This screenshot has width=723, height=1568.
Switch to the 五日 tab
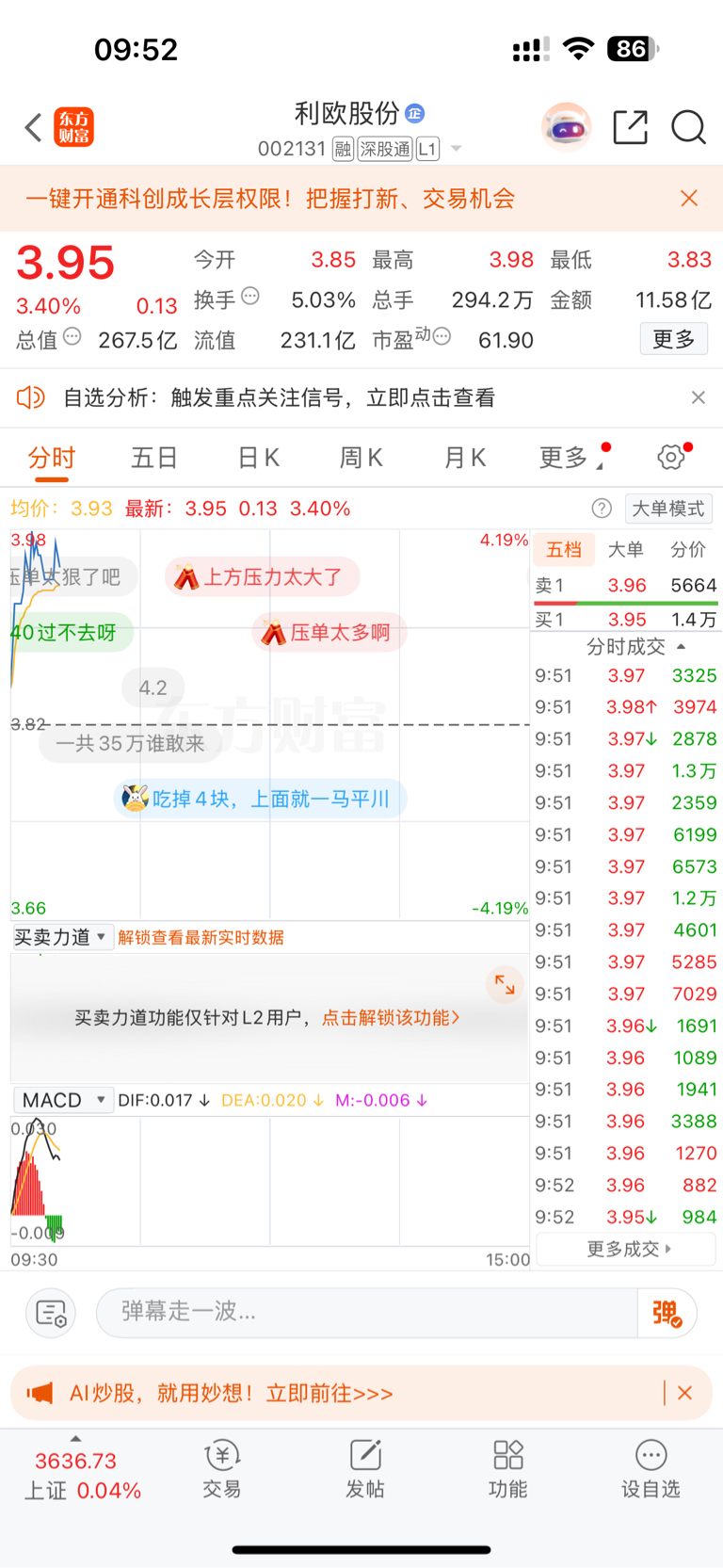[154, 458]
